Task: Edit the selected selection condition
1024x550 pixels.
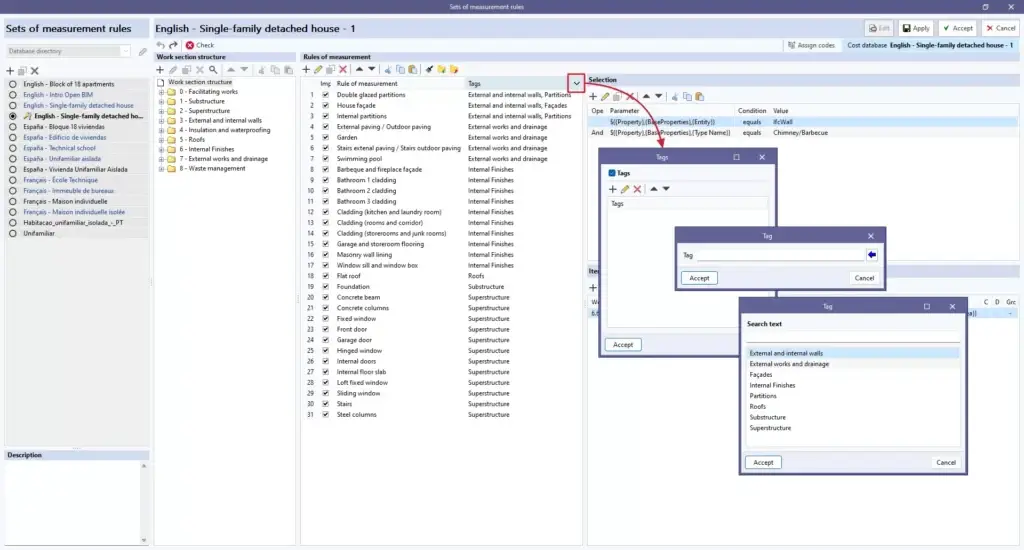Action: 605,97
